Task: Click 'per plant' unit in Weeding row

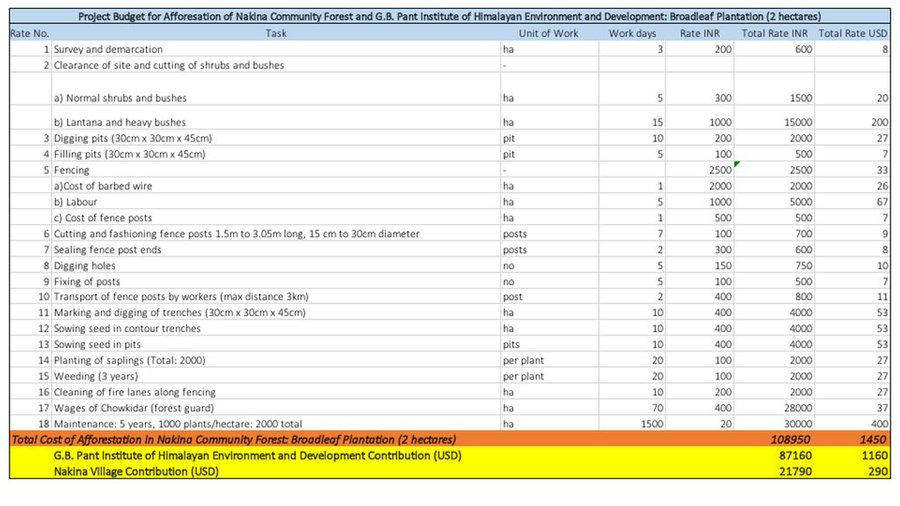Action: pos(523,376)
